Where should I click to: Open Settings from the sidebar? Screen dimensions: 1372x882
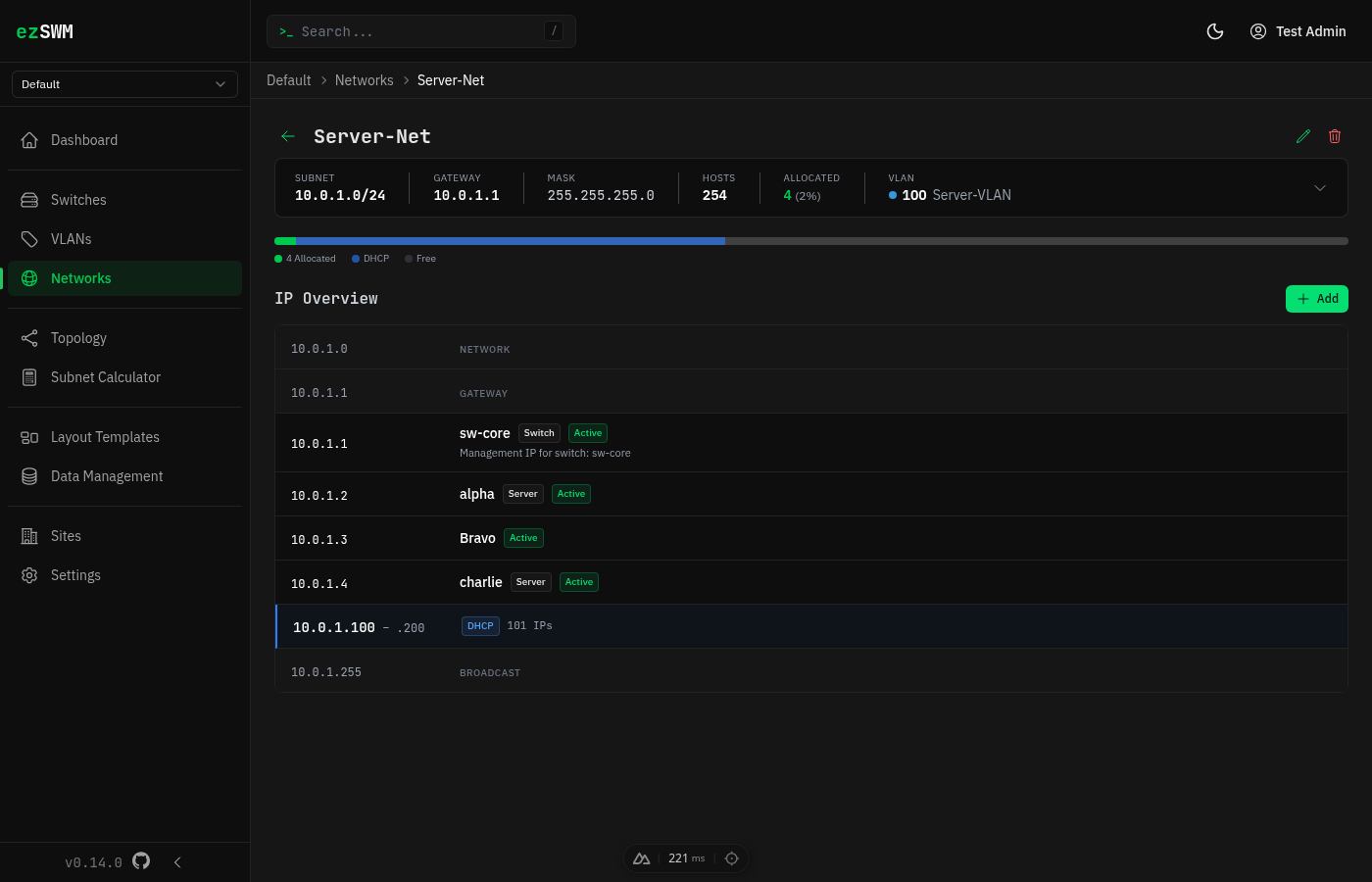[x=124, y=575]
